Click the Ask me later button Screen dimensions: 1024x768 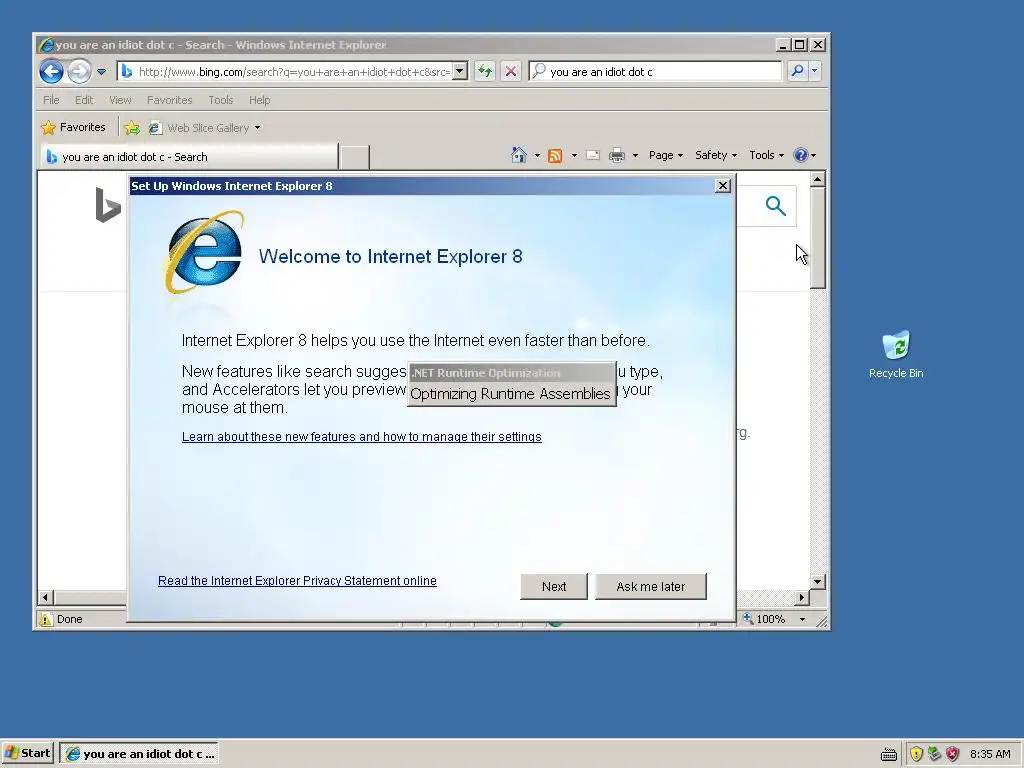coord(650,586)
